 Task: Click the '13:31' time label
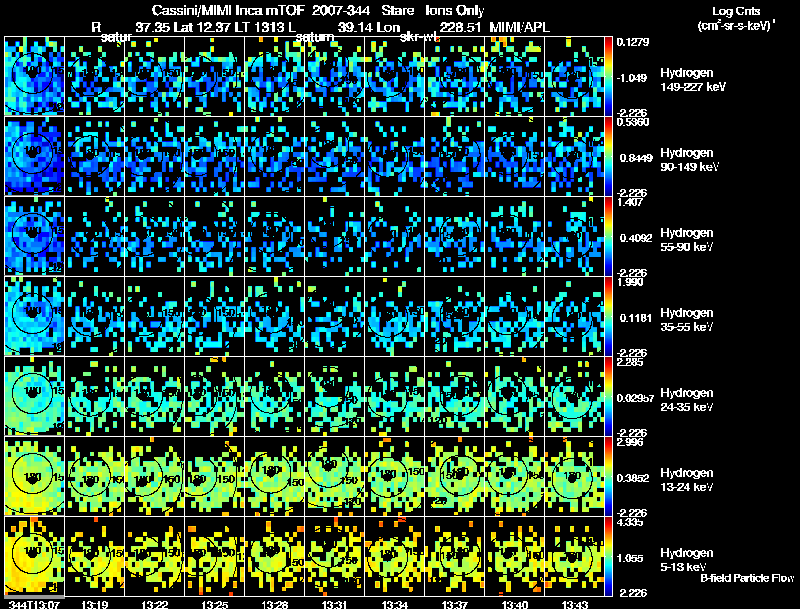[x=334, y=604]
